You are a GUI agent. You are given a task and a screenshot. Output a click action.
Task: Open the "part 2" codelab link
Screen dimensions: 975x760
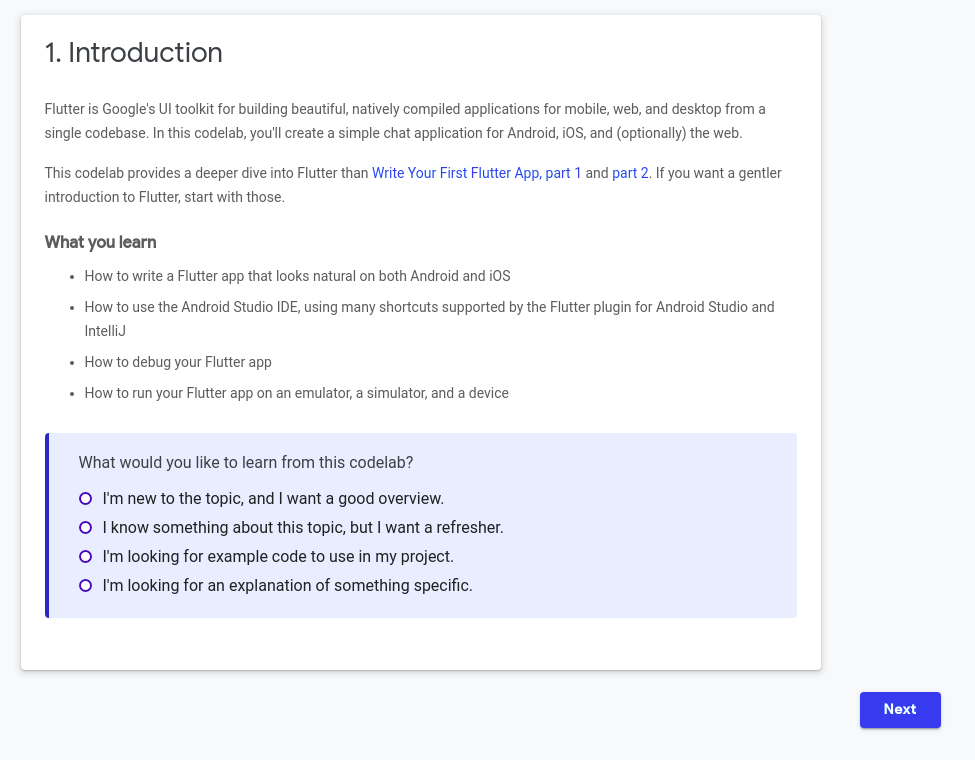630,173
